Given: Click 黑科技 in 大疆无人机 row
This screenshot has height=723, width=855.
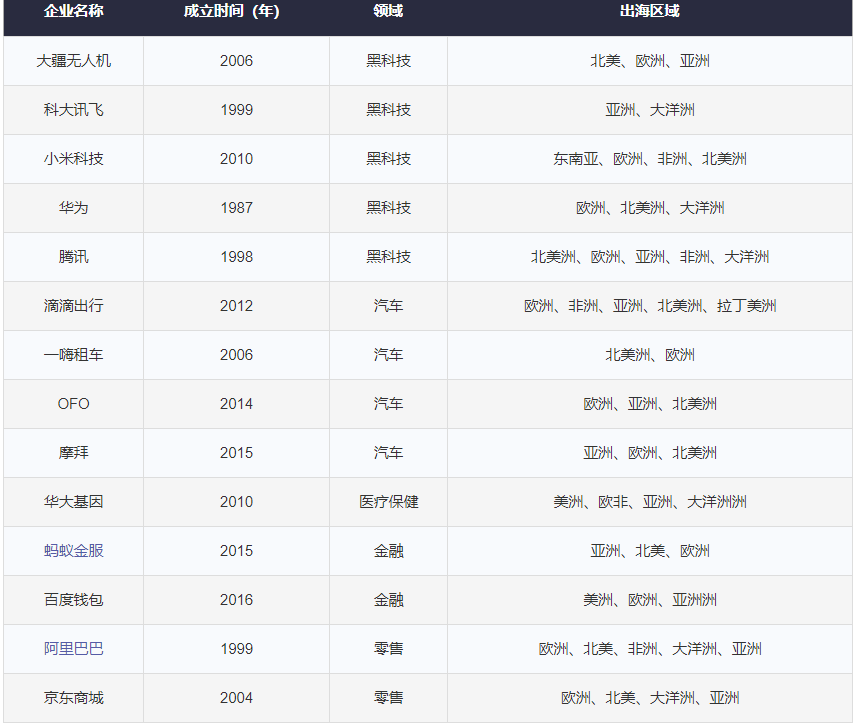Looking at the screenshot, I should [x=388, y=61].
